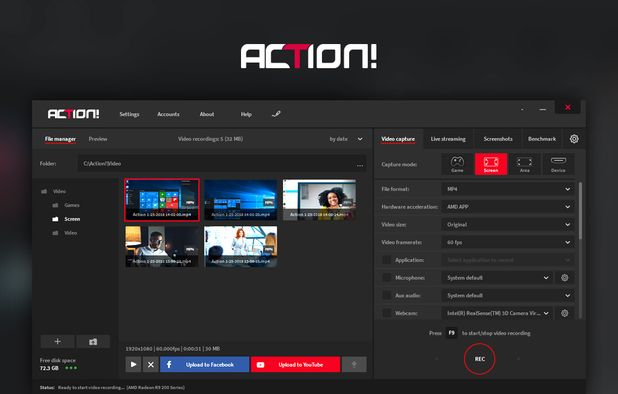Switch to the Screenshots tab

tap(498, 139)
